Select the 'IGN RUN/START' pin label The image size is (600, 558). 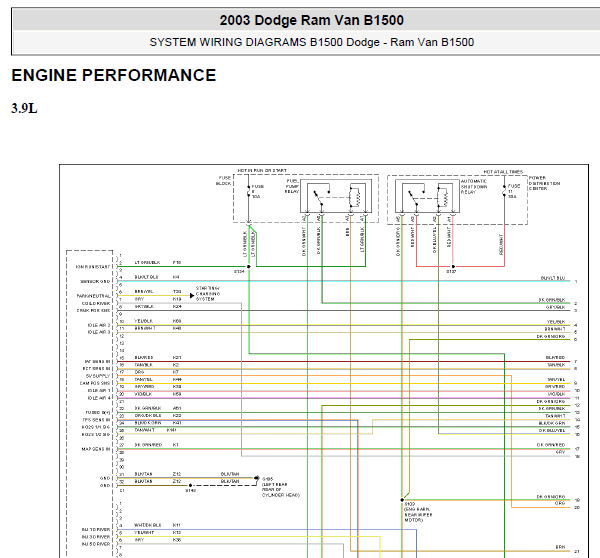93,267
